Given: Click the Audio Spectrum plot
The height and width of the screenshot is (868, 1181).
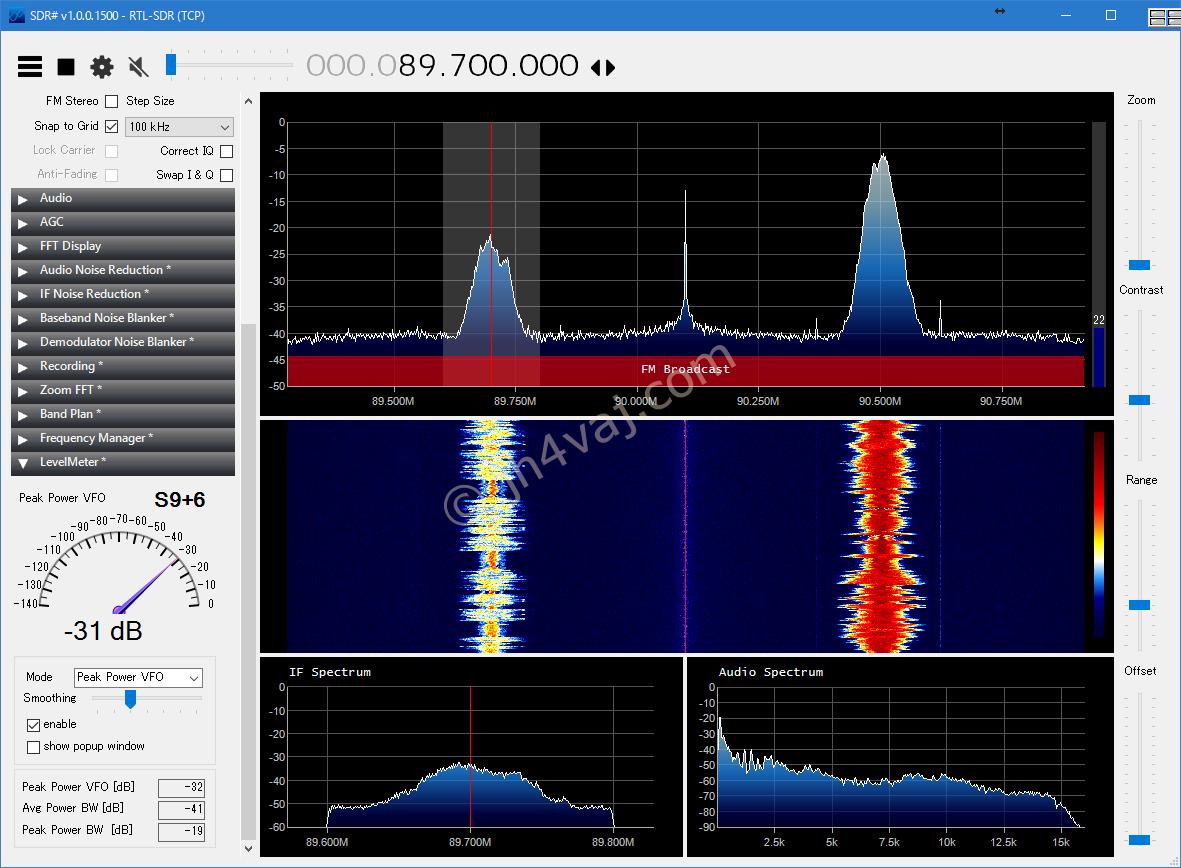Looking at the screenshot, I should (x=900, y=756).
